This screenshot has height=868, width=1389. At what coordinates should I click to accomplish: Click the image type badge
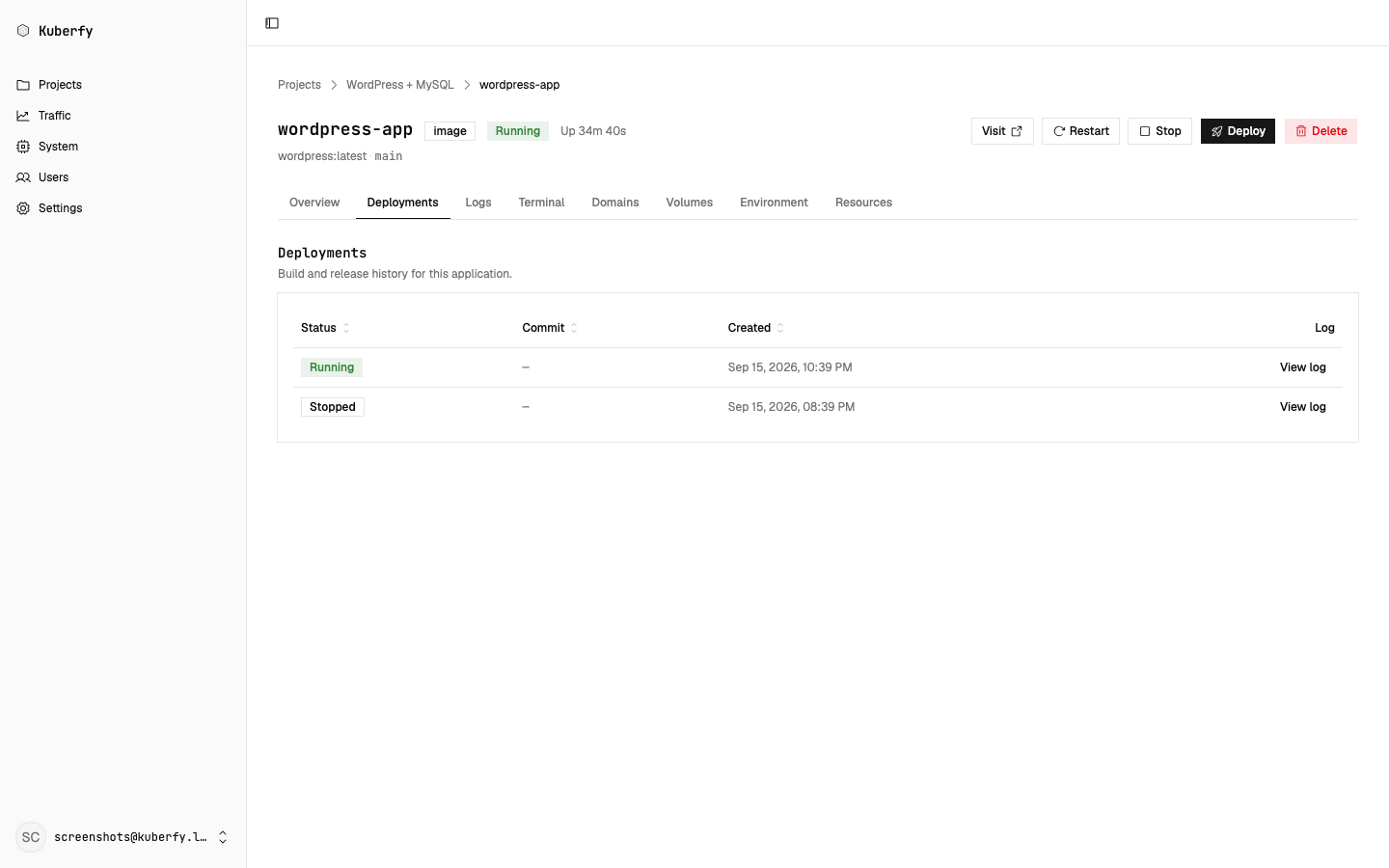tap(449, 131)
